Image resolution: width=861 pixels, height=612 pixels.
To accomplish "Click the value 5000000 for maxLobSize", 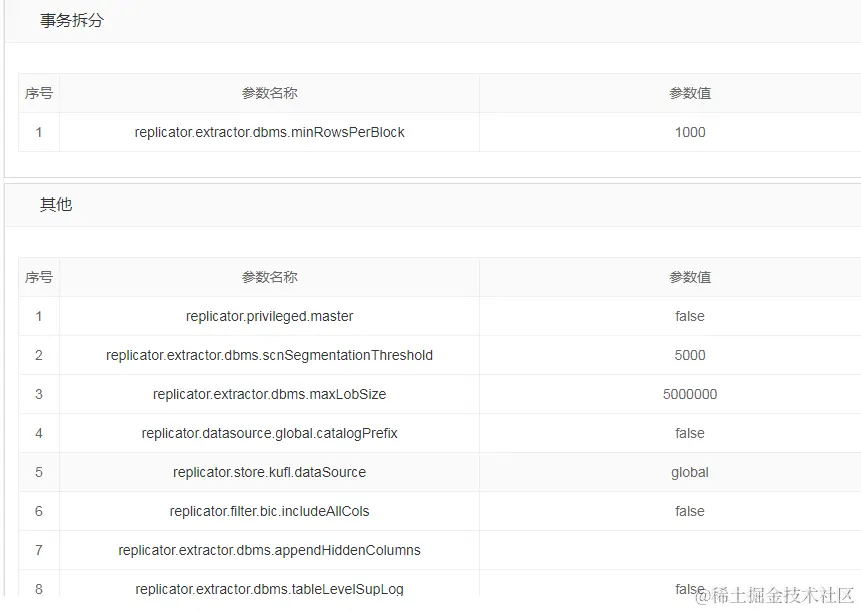I will (x=690, y=394).
